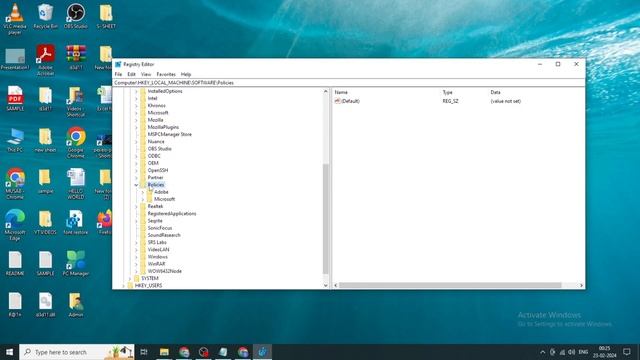Image resolution: width=640 pixels, height=360 pixels.
Task: Expand the WOW6432Node key
Action: (136, 271)
